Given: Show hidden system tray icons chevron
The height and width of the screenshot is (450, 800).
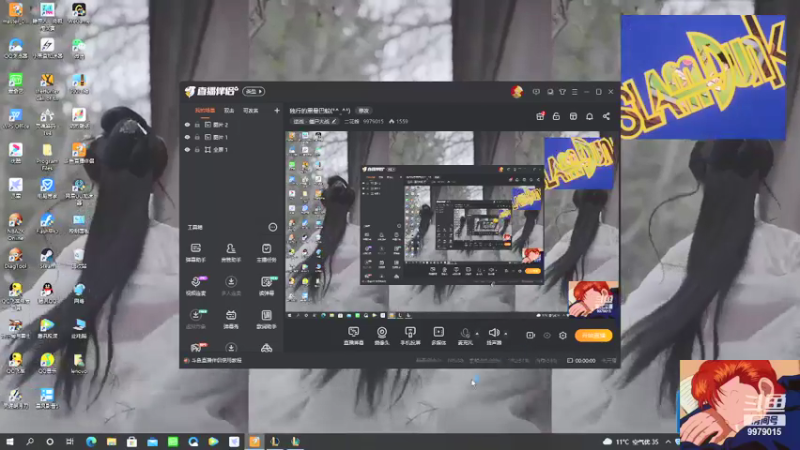Looking at the screenshot, I should point(668,442).
